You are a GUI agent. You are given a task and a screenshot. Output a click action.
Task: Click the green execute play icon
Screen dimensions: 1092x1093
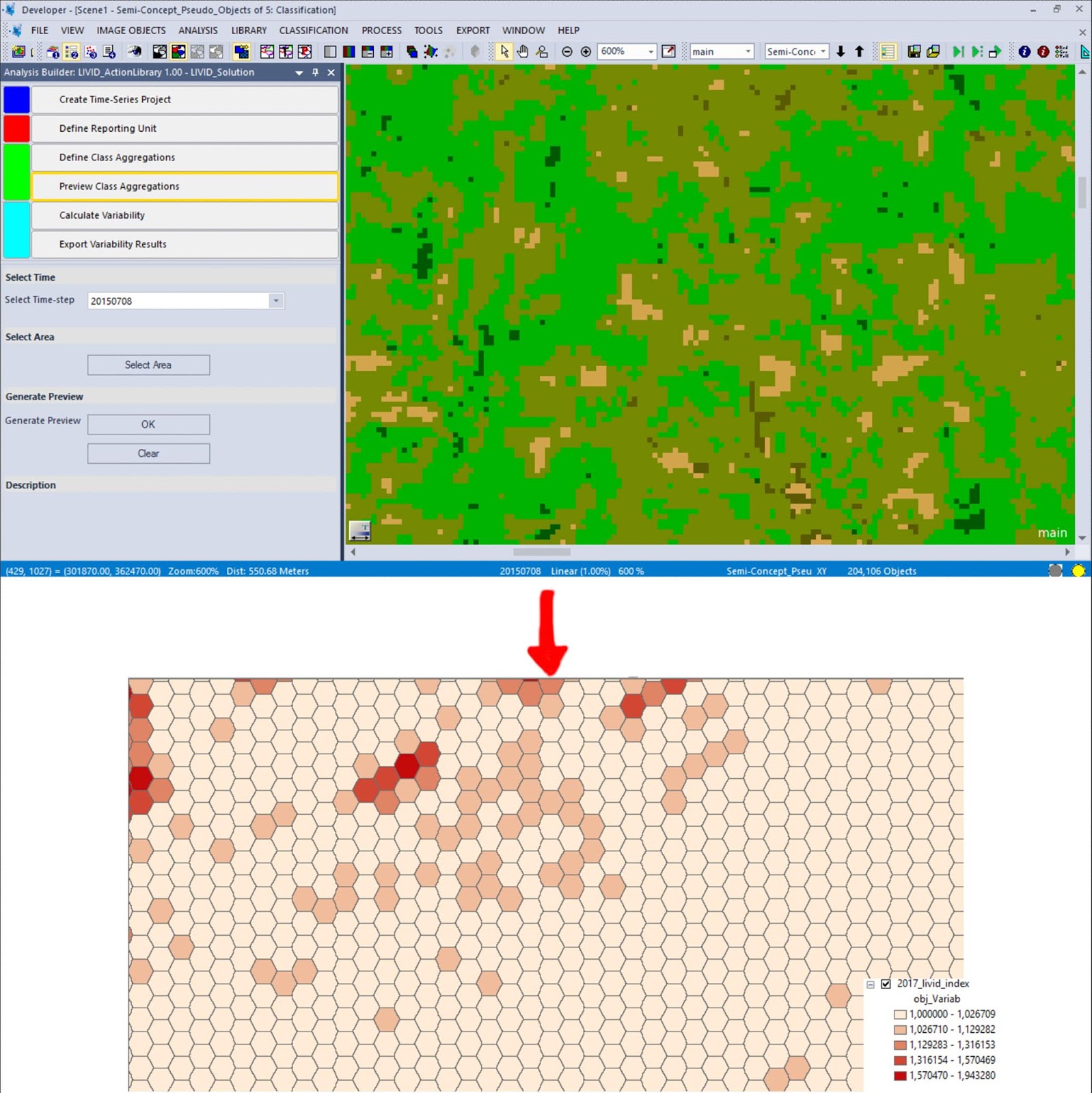(959, 52)
